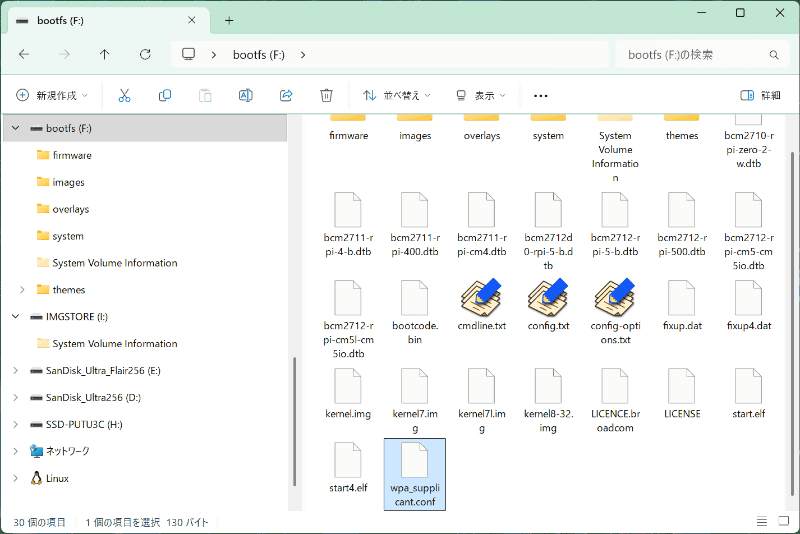Click the file pane vertical scrollbar
This screenshot has height=534, width=800.
pos(792,324)
